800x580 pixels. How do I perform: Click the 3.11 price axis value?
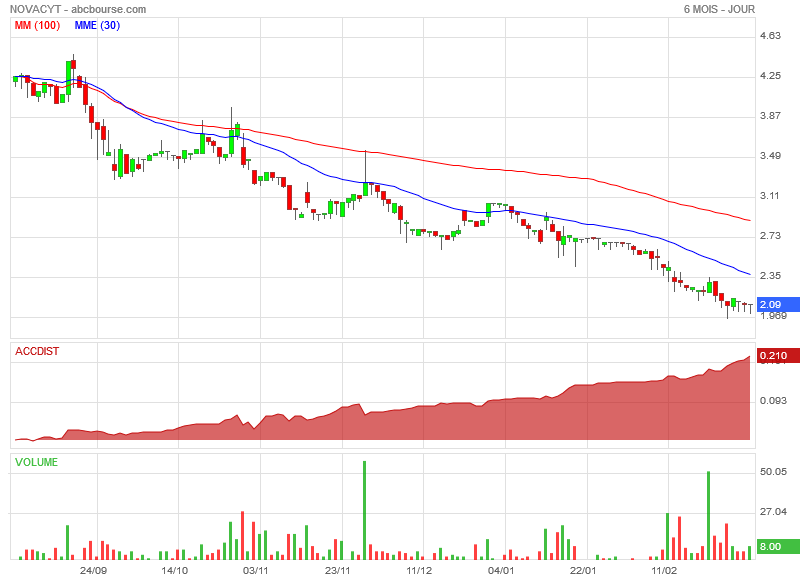click(770, 196)
